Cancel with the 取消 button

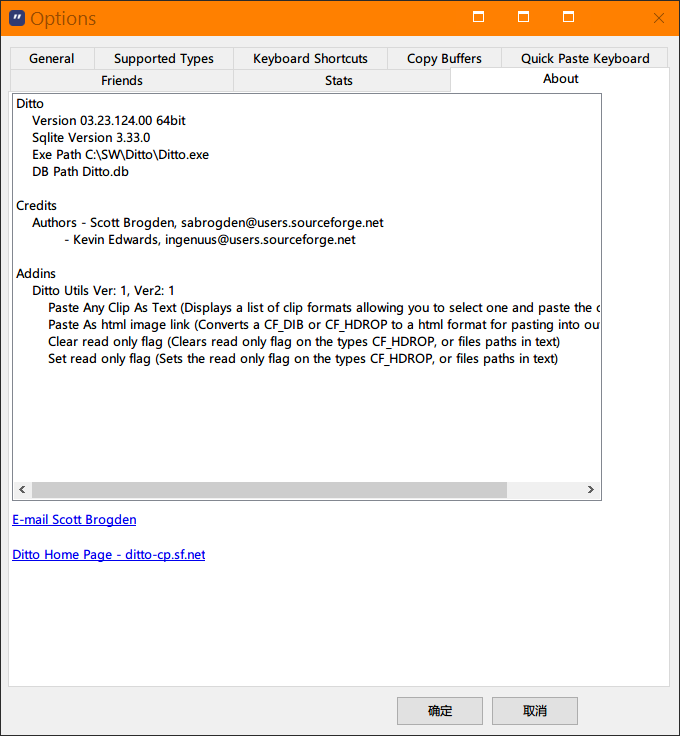pyautogui.click(x=535, y=711)
